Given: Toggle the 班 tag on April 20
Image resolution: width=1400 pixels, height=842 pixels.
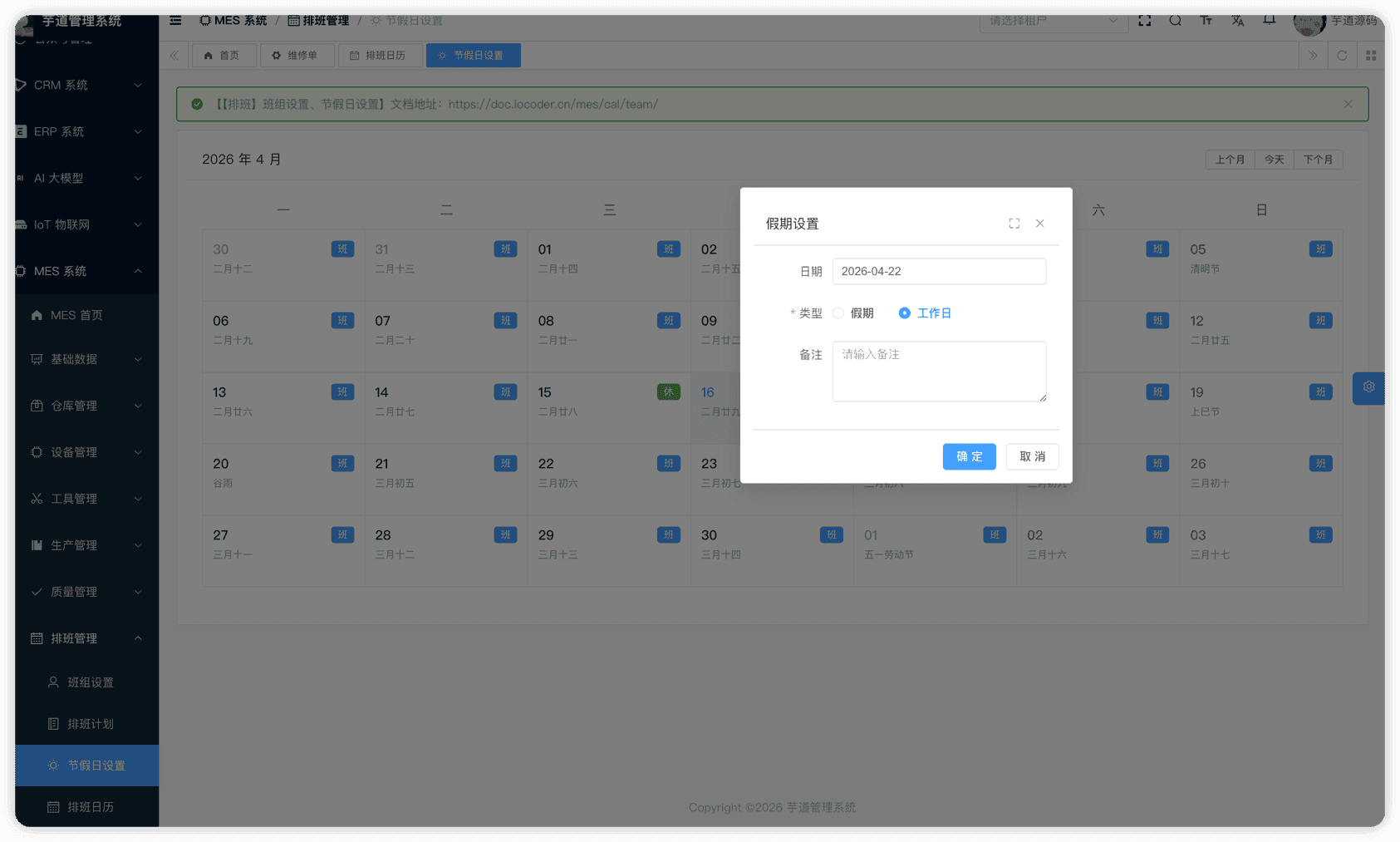Looking at the screenshot, I should pos(342,464).
